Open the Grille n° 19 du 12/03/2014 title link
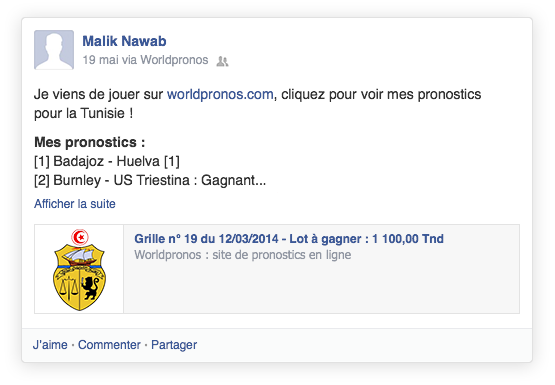The width and height of the screenshot is (555, 385). point(289,239)
